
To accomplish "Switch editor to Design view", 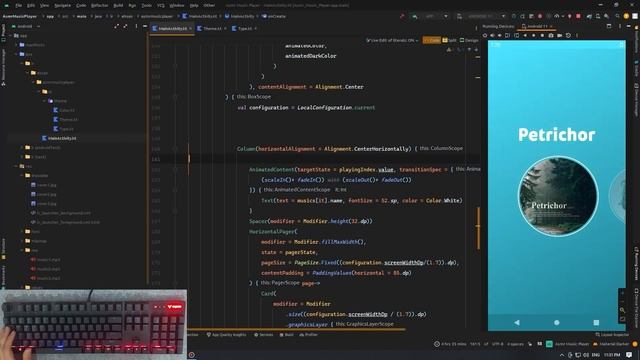I will click(x=469, y=40).
